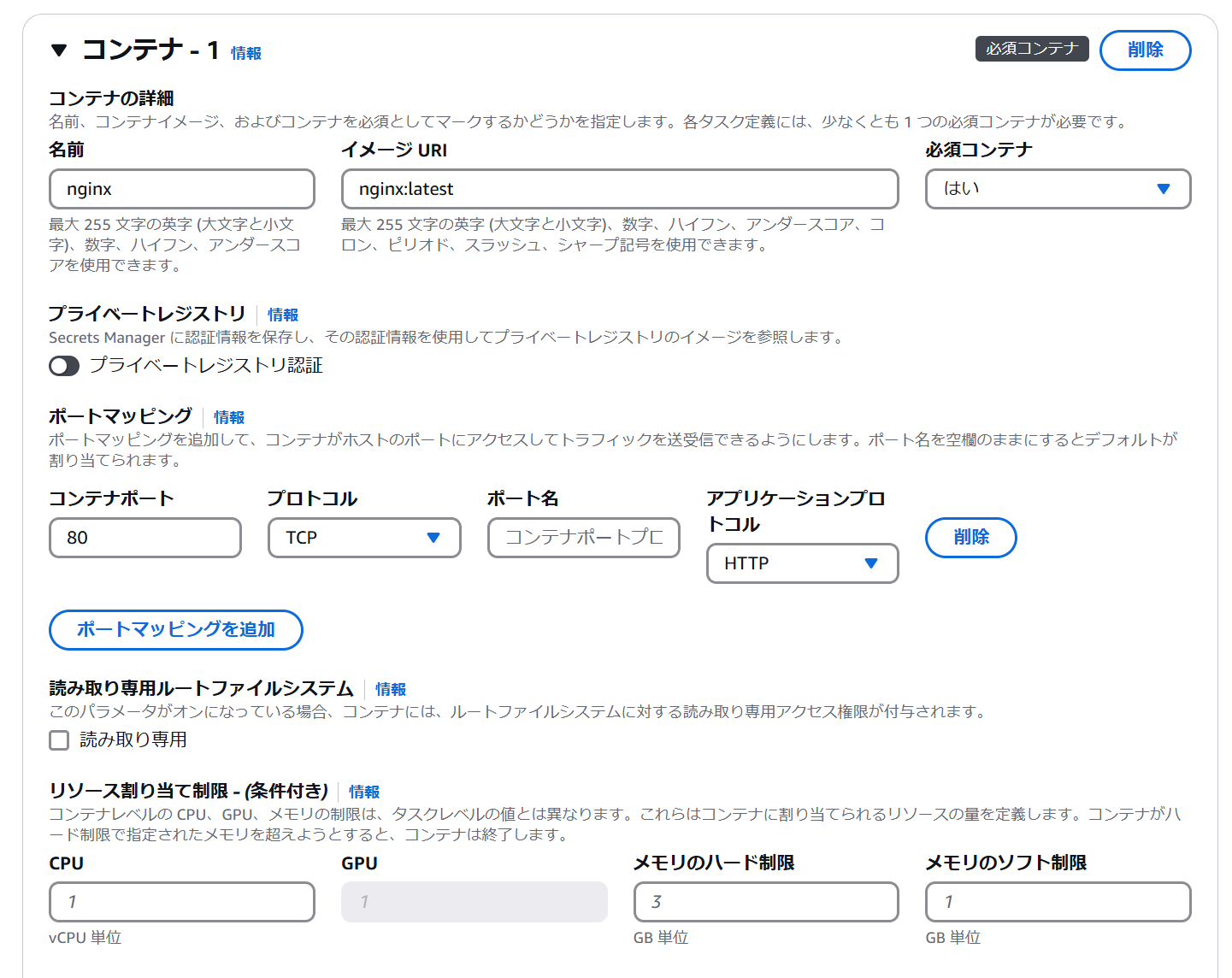Click the 削除 button for container 1

[x=1145, y=50]
